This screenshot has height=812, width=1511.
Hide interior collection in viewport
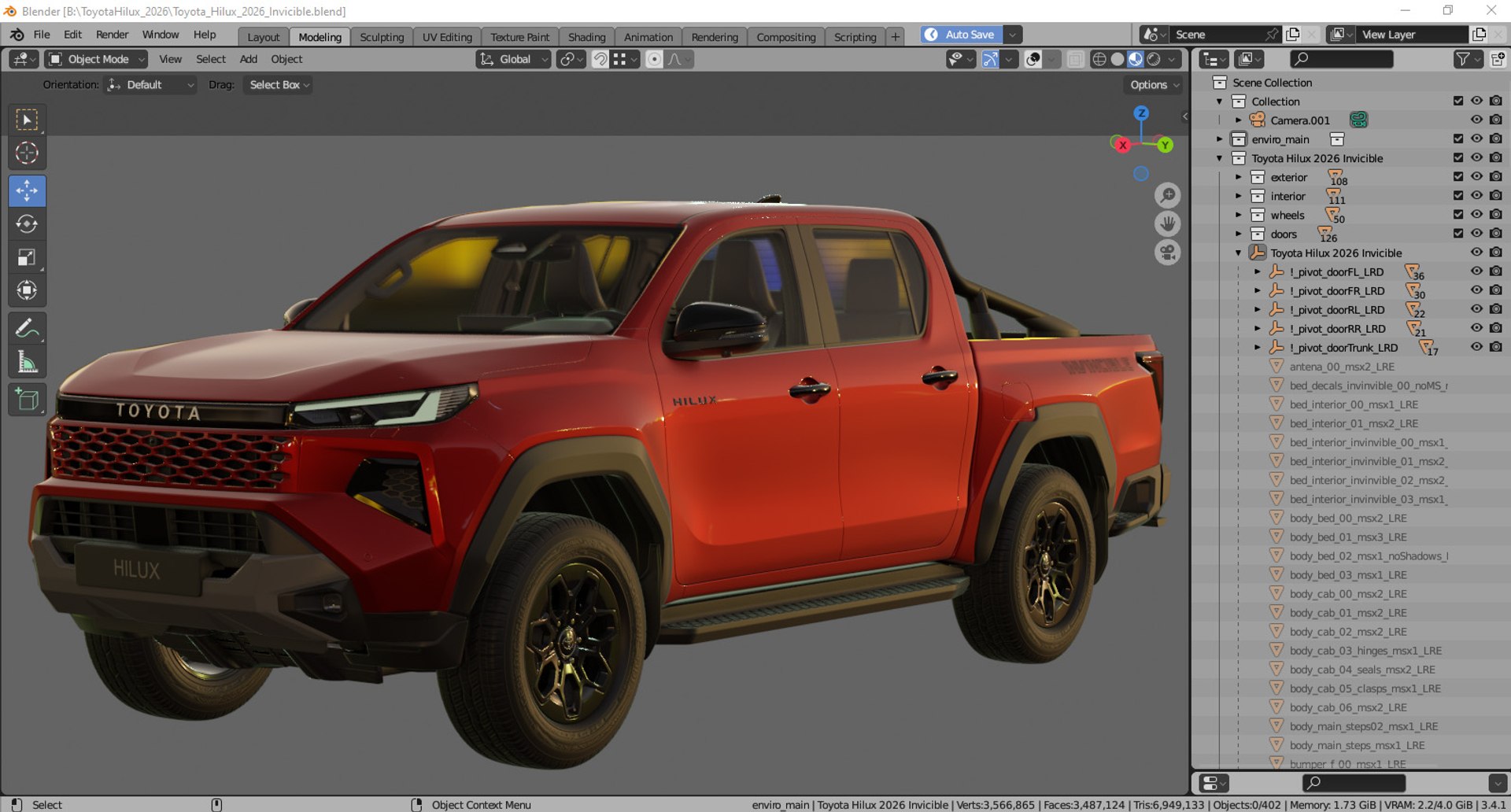pos(1476,195)
